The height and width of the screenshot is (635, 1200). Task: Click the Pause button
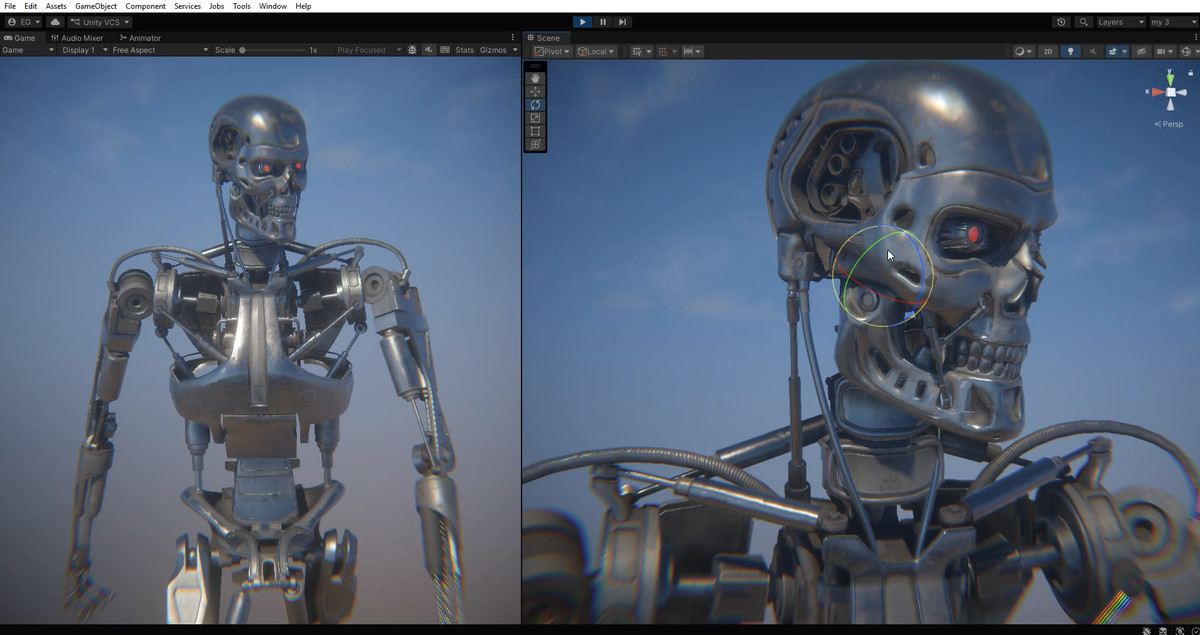pyautogui.click(x=603, y=22)
